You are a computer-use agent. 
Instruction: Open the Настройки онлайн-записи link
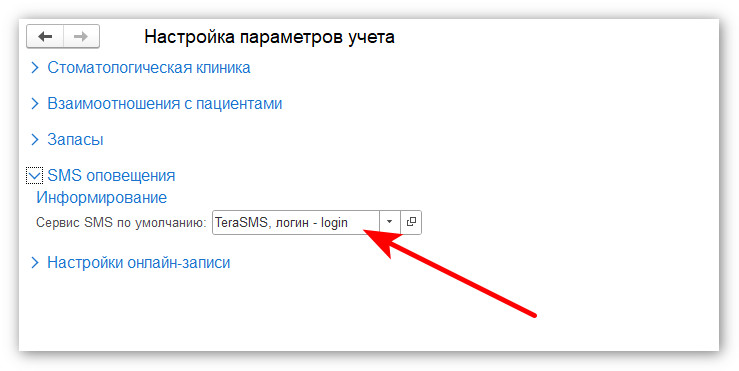(139, 262)
